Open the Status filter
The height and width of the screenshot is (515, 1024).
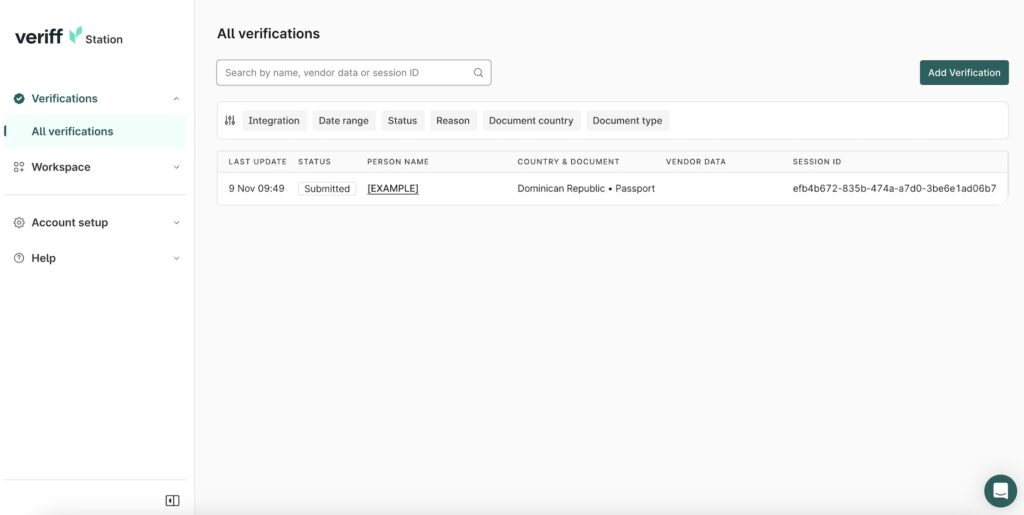402,121
